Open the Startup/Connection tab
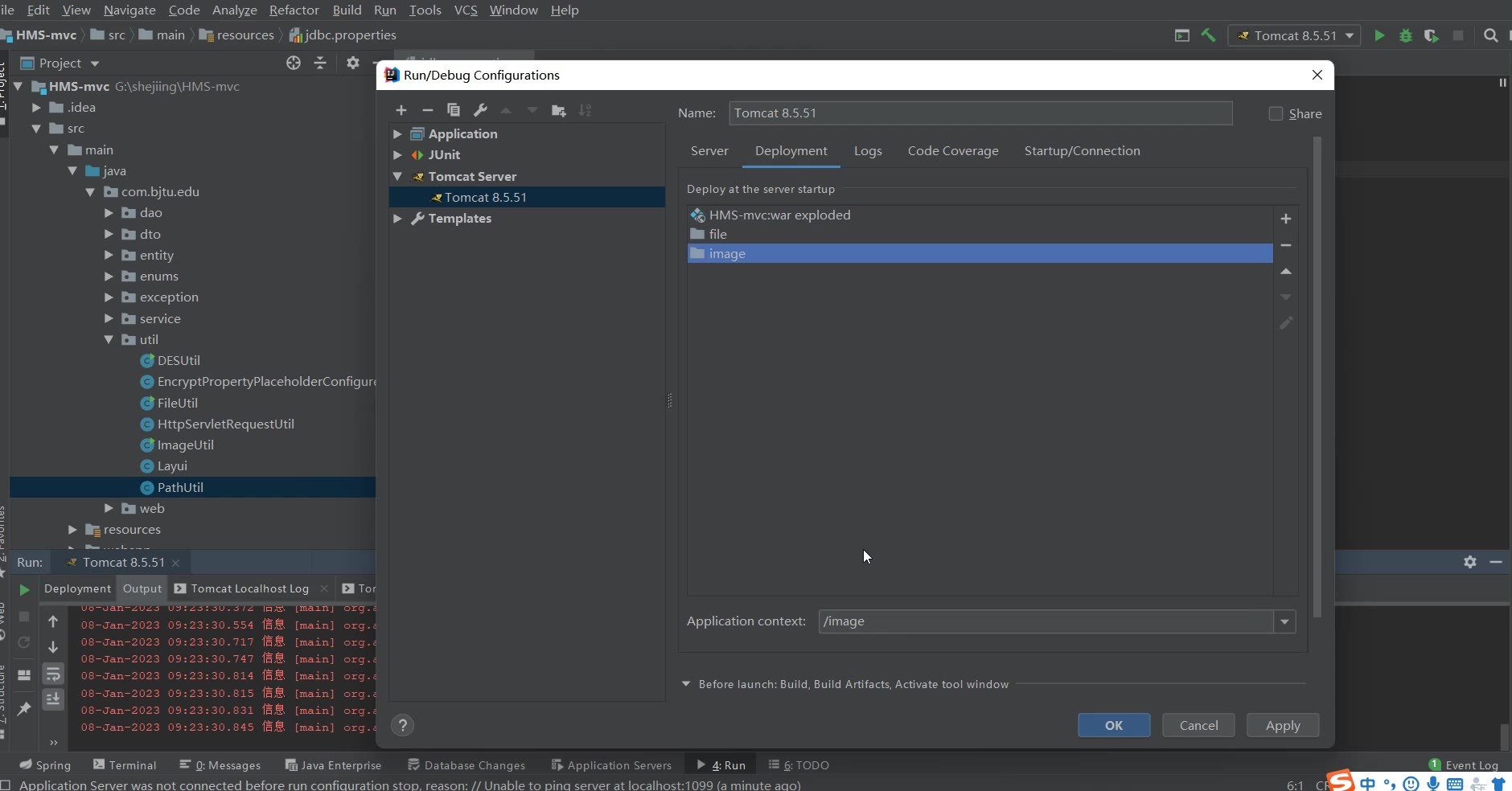Image resolution: width=1512 pixels, height=791 pixels. tap(1082, 151)
